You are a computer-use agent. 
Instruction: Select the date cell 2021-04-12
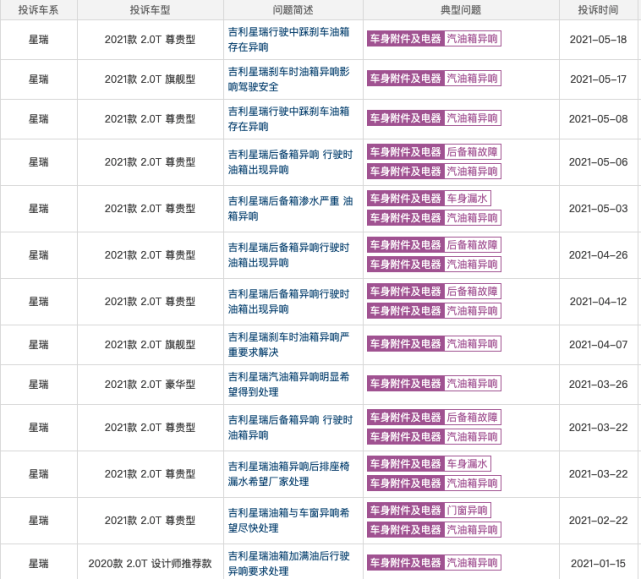coord(598,302)
